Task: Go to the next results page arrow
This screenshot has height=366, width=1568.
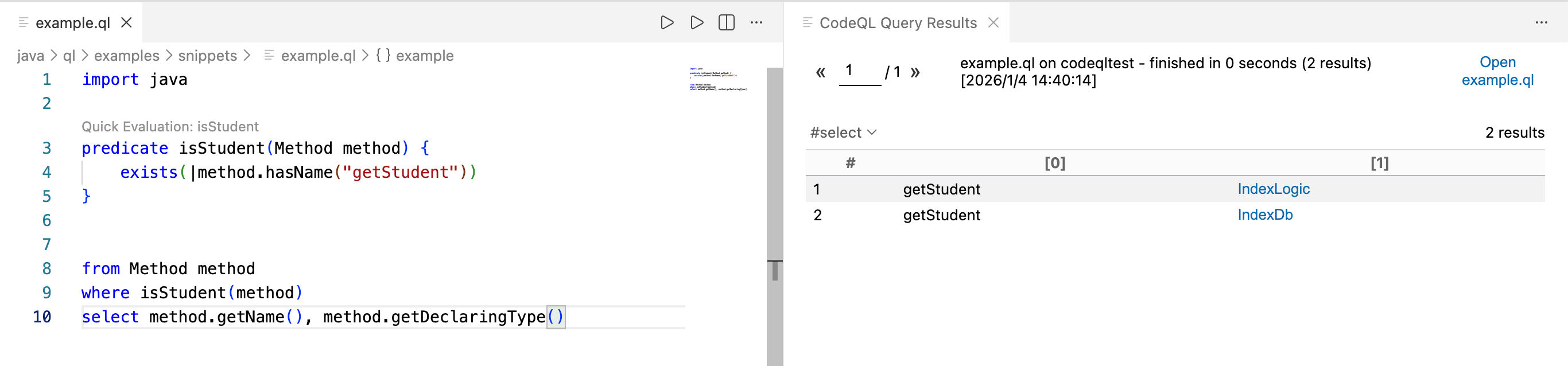Action: (915, 72)
